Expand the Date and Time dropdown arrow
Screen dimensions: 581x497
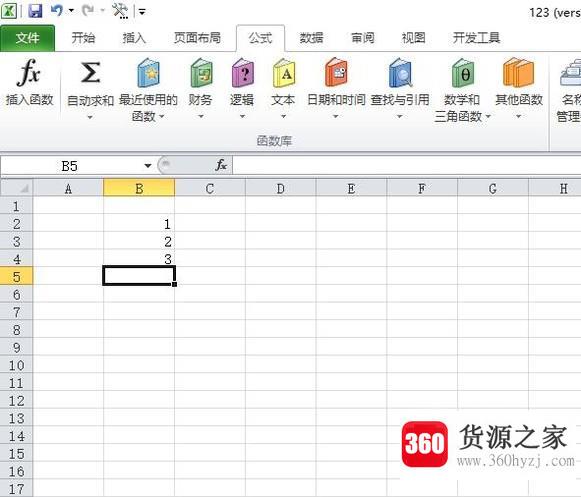(x=335, y=116)
